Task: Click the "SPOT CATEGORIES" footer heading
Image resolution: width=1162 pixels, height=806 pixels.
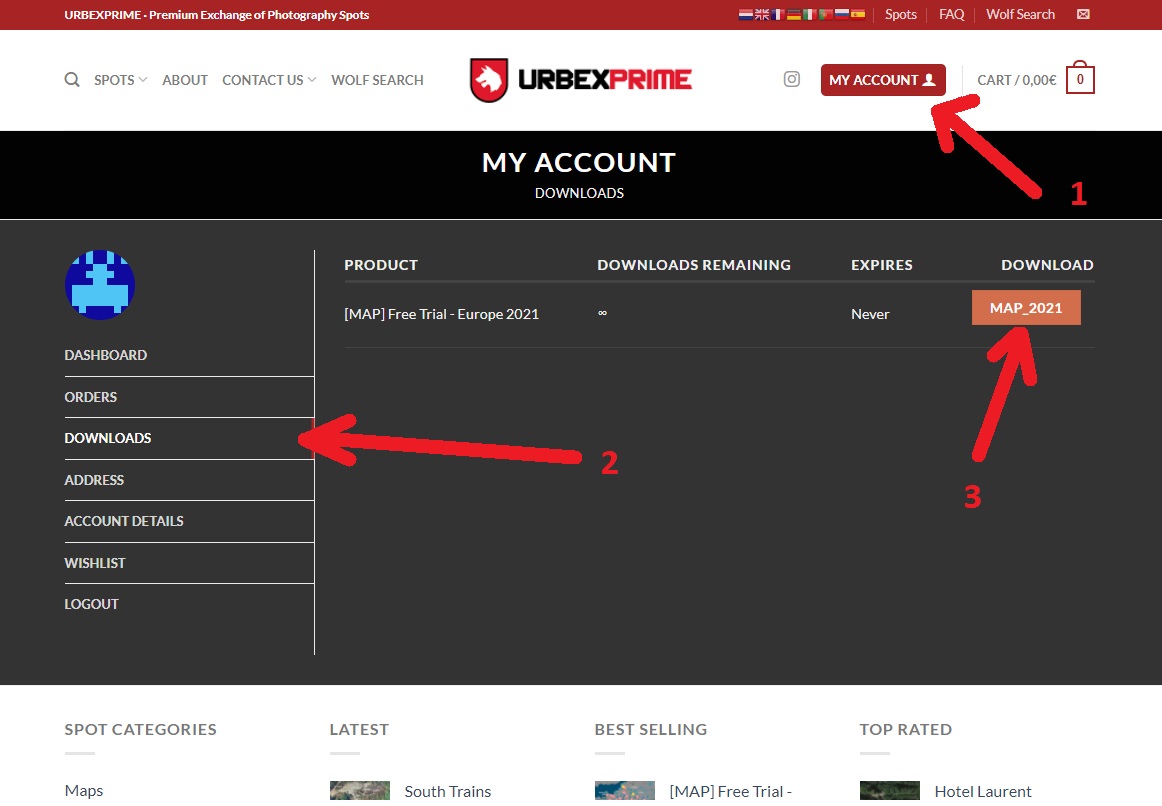Action: pos(141,729)
